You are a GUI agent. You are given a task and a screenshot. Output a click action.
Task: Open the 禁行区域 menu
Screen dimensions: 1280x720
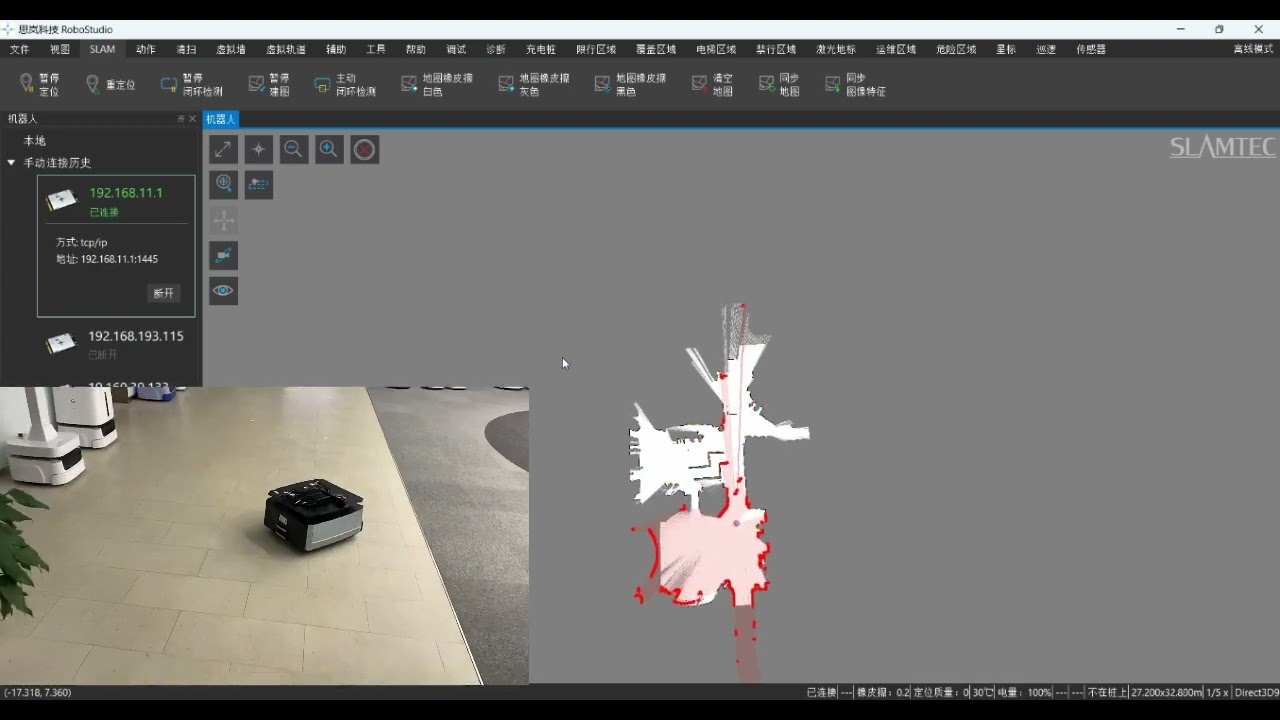776,49
